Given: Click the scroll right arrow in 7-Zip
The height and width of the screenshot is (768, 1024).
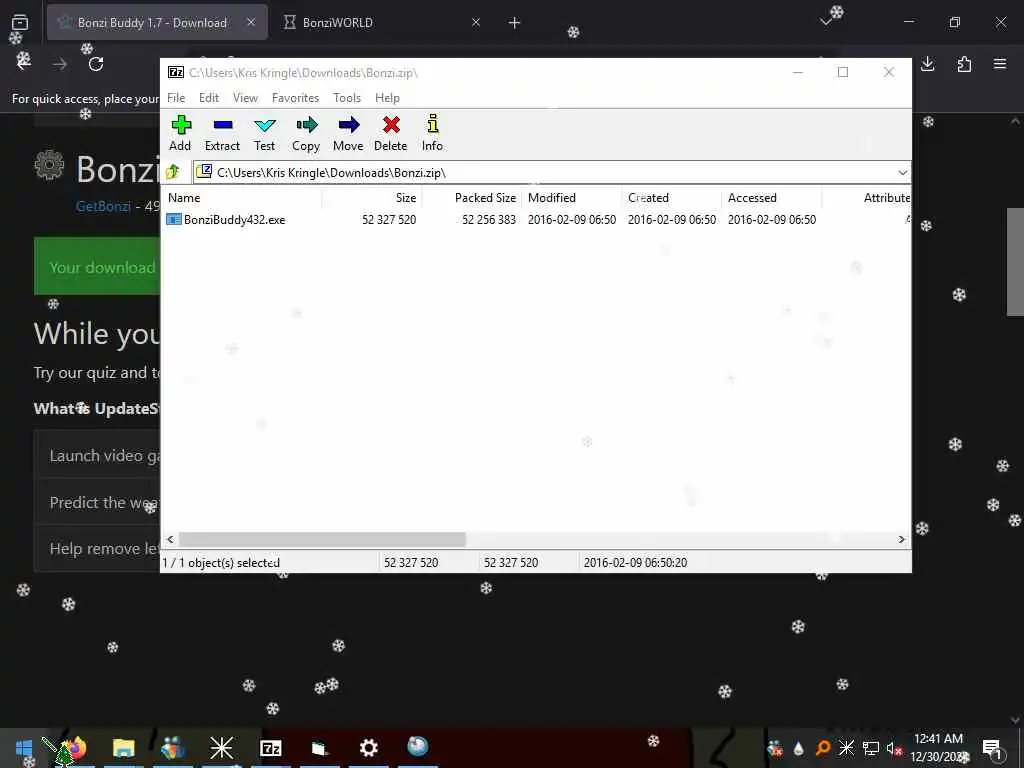Looking at the screenshot, I should 902,539.
